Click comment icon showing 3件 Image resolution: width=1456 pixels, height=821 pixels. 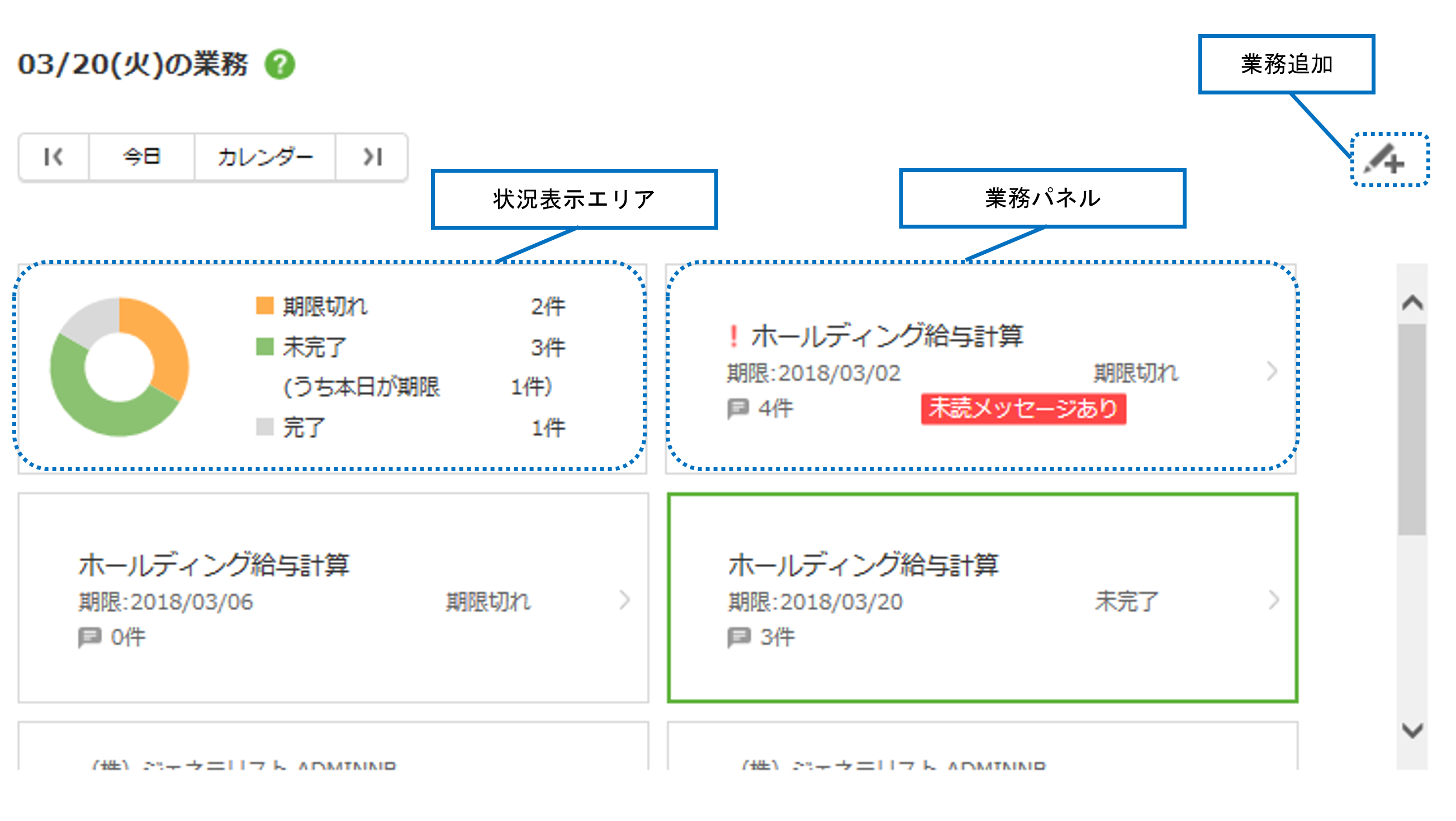(739, 637)
